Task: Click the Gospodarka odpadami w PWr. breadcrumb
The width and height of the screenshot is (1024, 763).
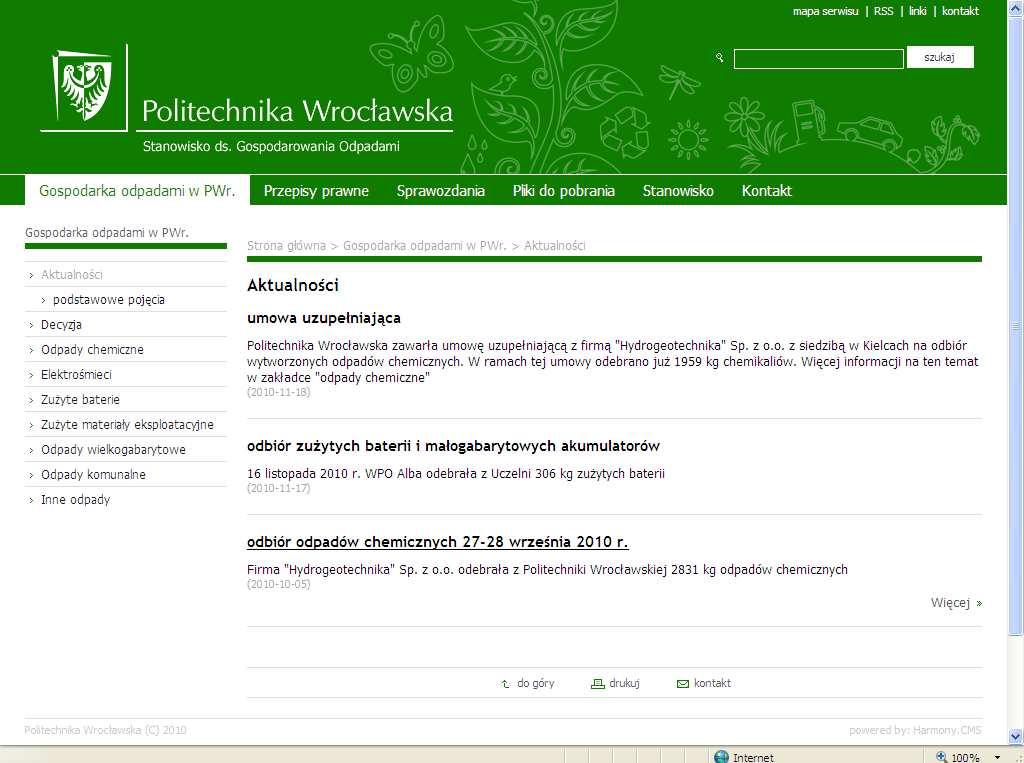Action: (x=424, y=246)
